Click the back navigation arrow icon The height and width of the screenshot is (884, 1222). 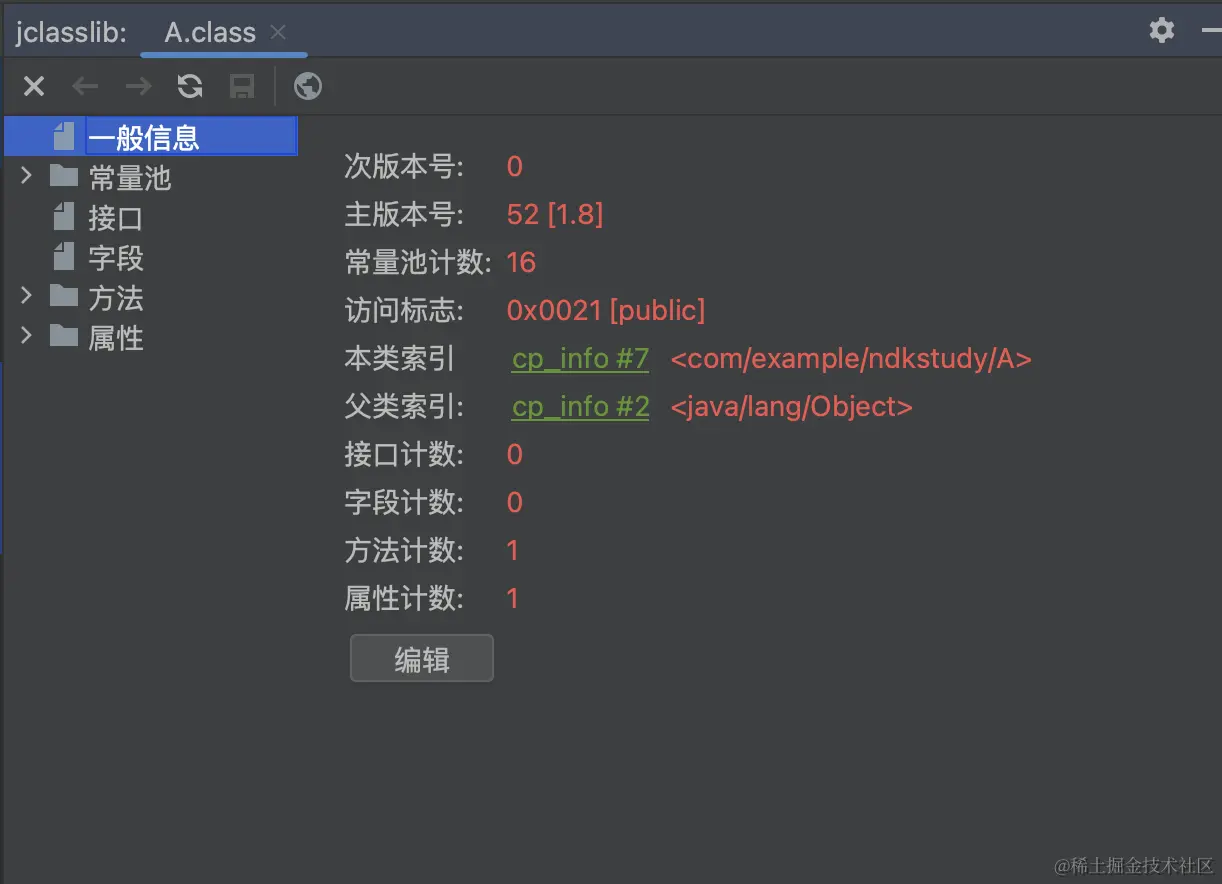(85, 86)
